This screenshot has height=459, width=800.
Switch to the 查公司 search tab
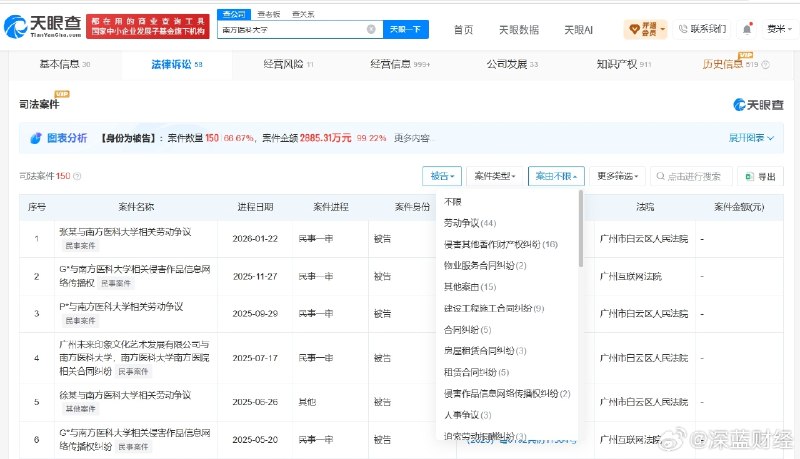tap(234, 14)
